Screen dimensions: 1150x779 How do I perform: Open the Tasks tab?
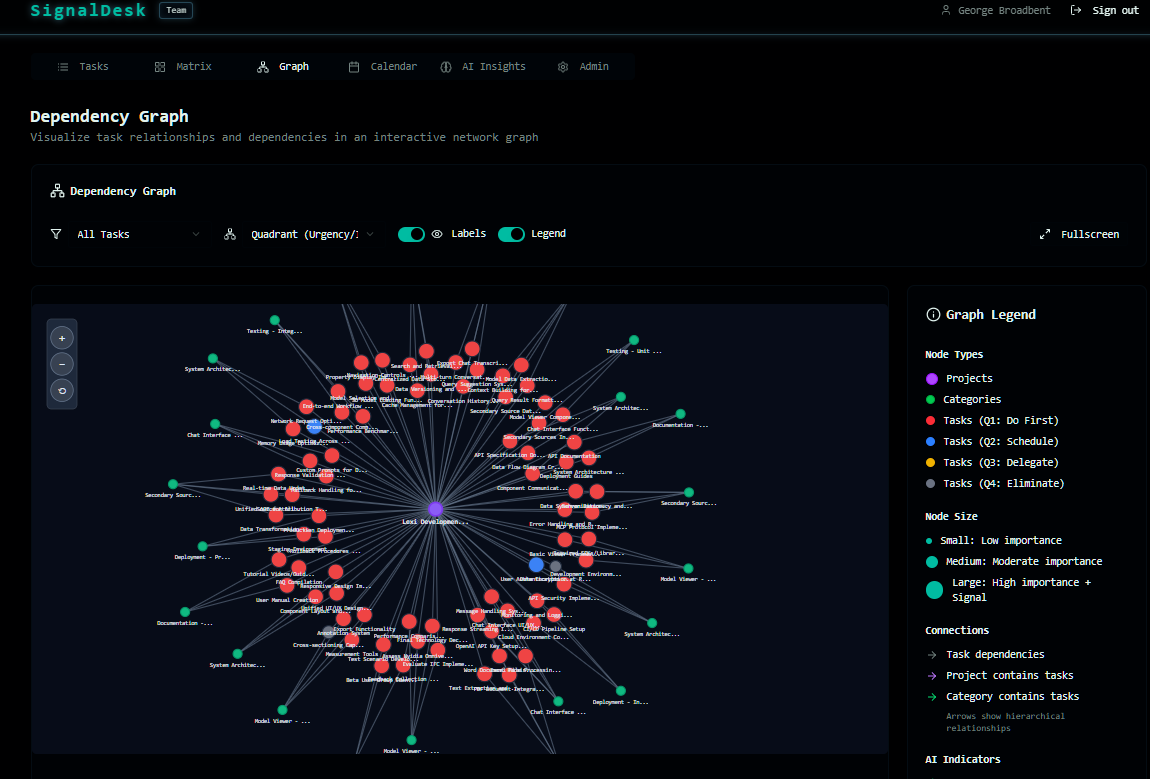83,67
